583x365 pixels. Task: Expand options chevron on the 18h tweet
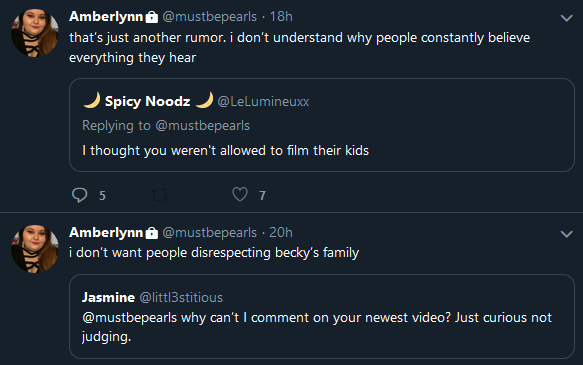pos(566,18)
